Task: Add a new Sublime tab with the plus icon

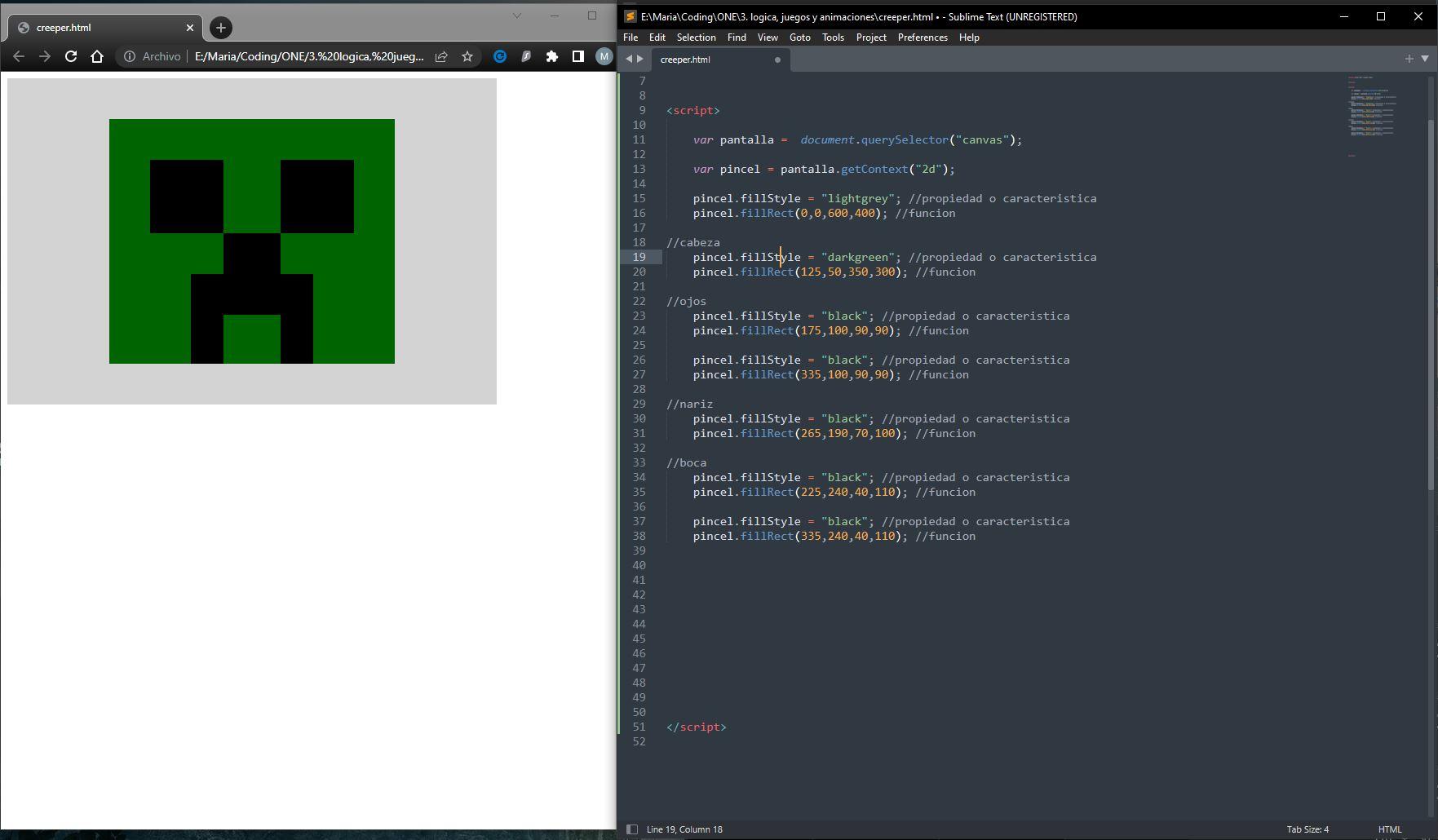Action: [1409, 59]
